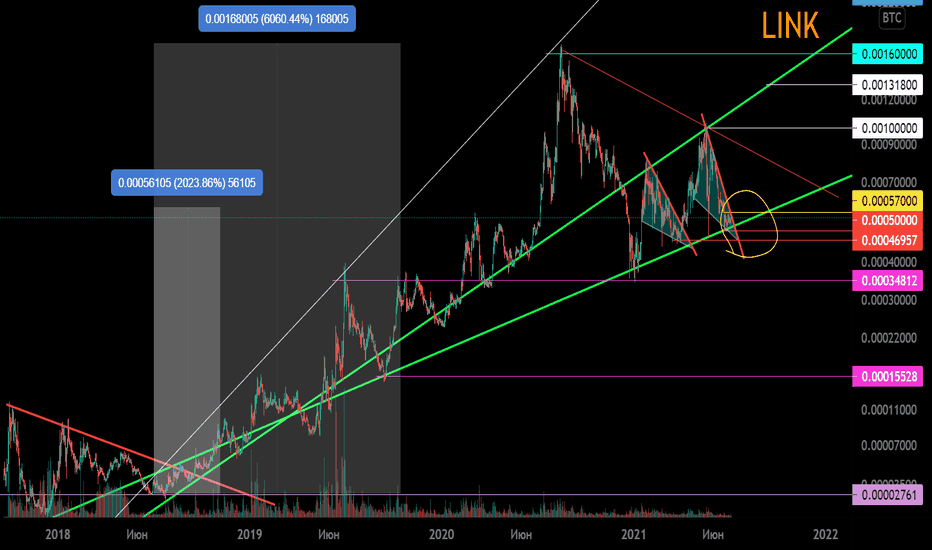Select the 0.00100000 price label
Viewport: 932px width, 550px height.
[887, 128]
